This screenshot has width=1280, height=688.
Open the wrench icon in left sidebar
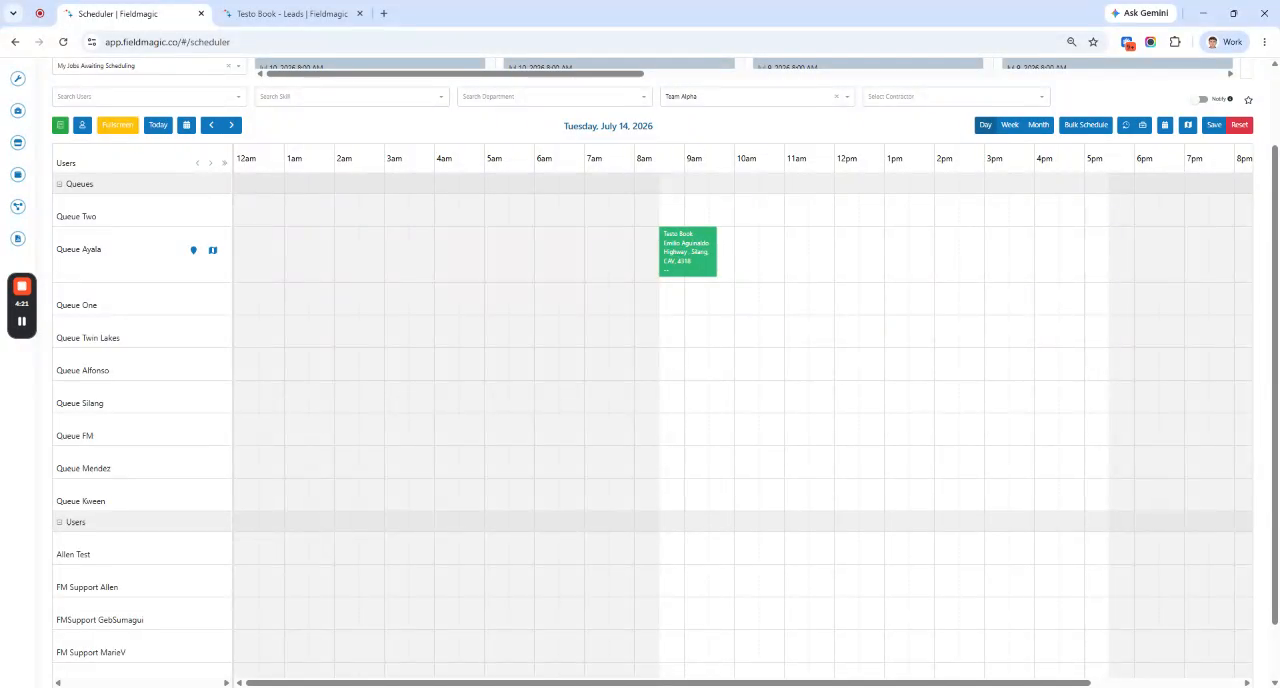click(17, 78)
